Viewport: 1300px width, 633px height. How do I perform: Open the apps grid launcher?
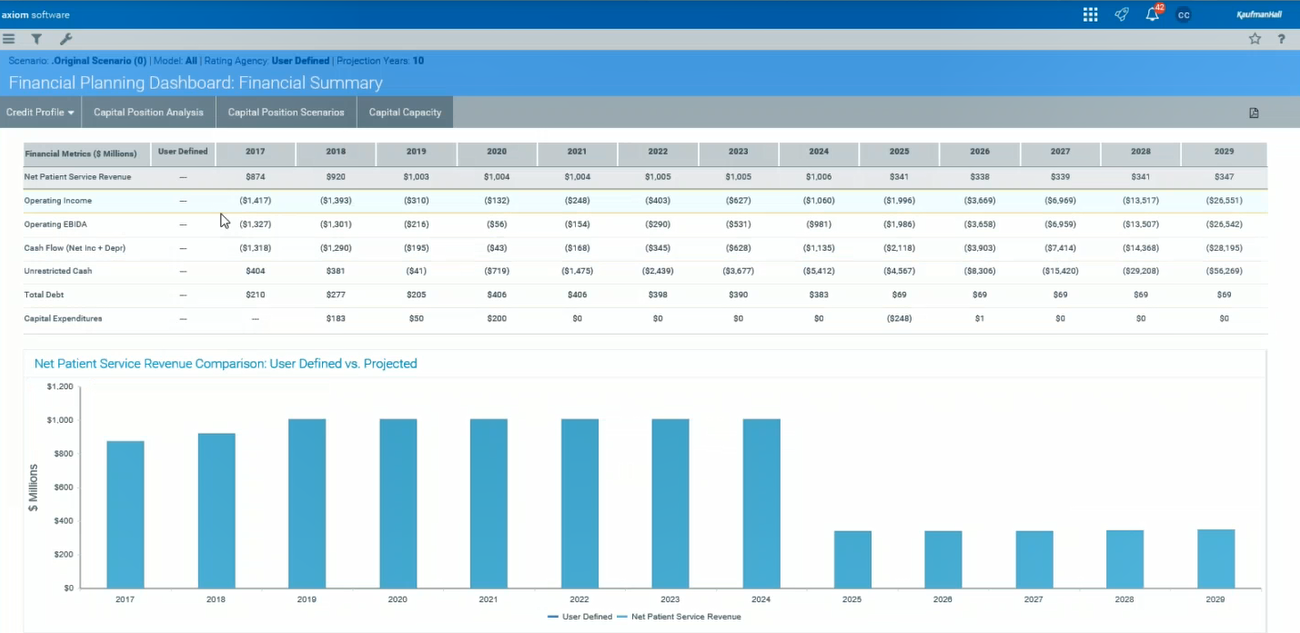click(1090, 14)
